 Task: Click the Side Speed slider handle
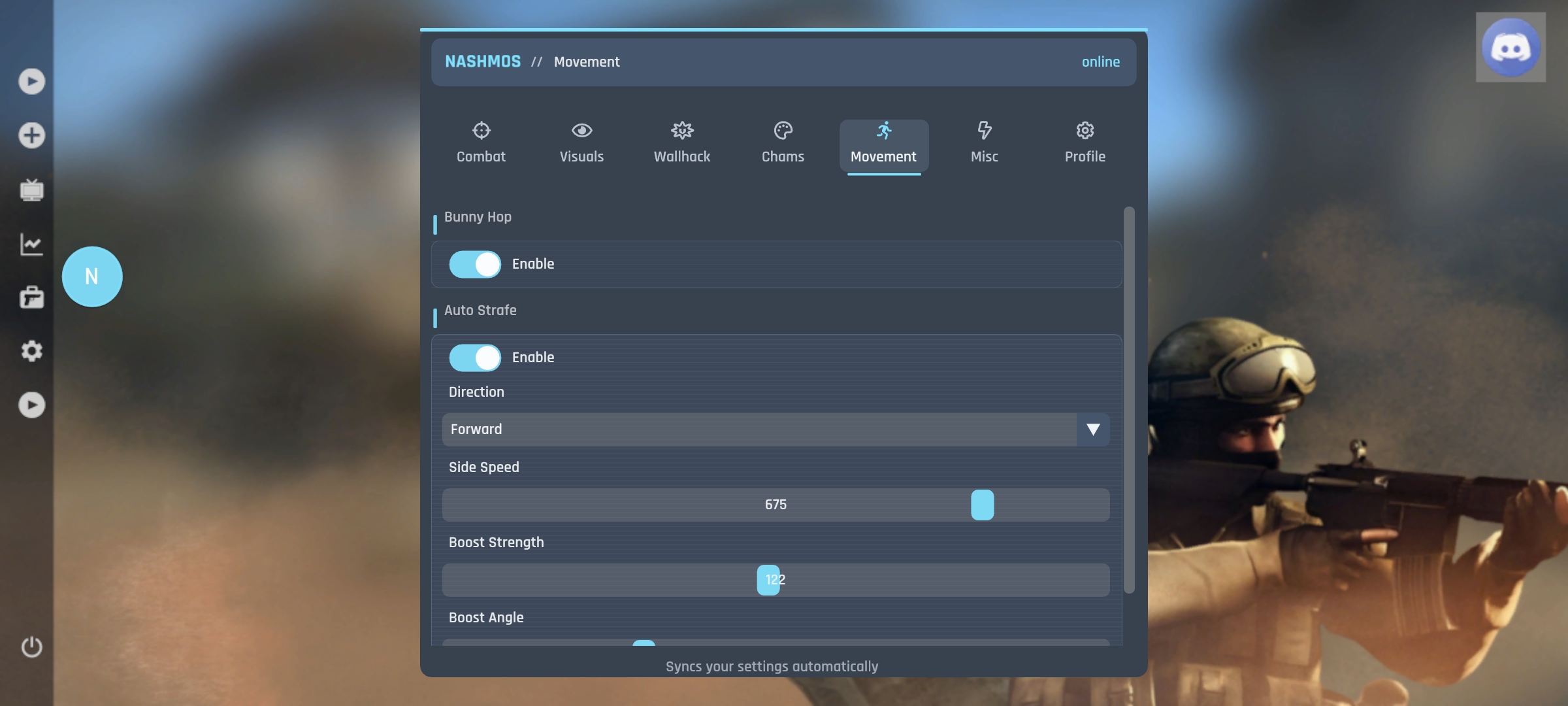[x=982, y=505]
